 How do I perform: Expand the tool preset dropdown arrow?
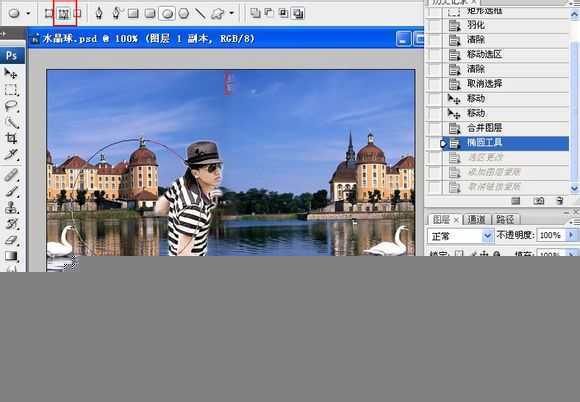28,13
